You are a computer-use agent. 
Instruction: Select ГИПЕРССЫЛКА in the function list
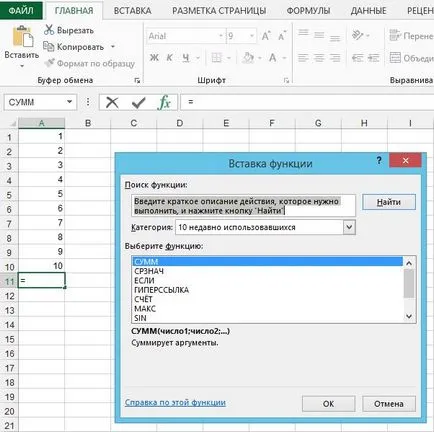268,290
